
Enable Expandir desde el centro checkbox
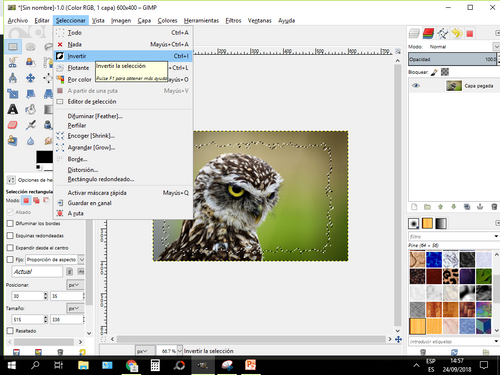[10, 248]
